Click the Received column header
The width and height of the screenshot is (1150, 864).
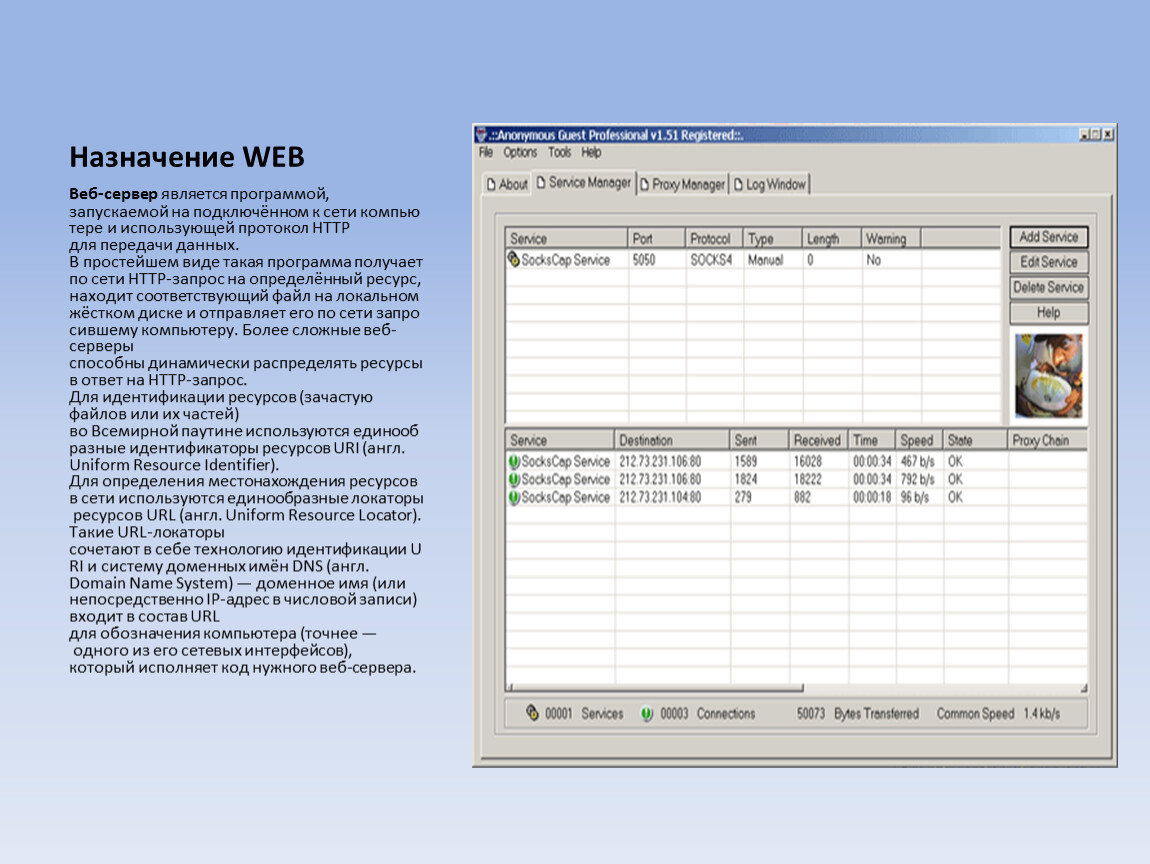click(x=818, y=440)
